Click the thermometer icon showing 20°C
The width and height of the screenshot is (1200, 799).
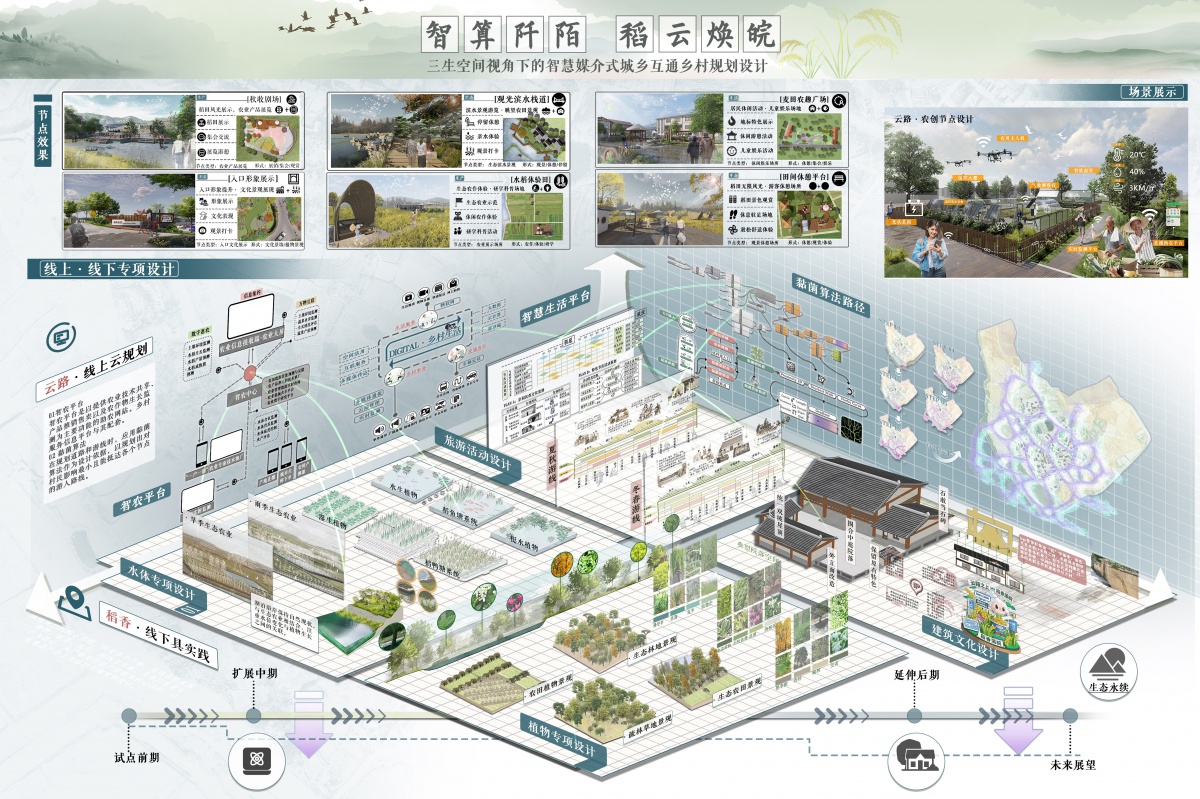click(1117, 154)
